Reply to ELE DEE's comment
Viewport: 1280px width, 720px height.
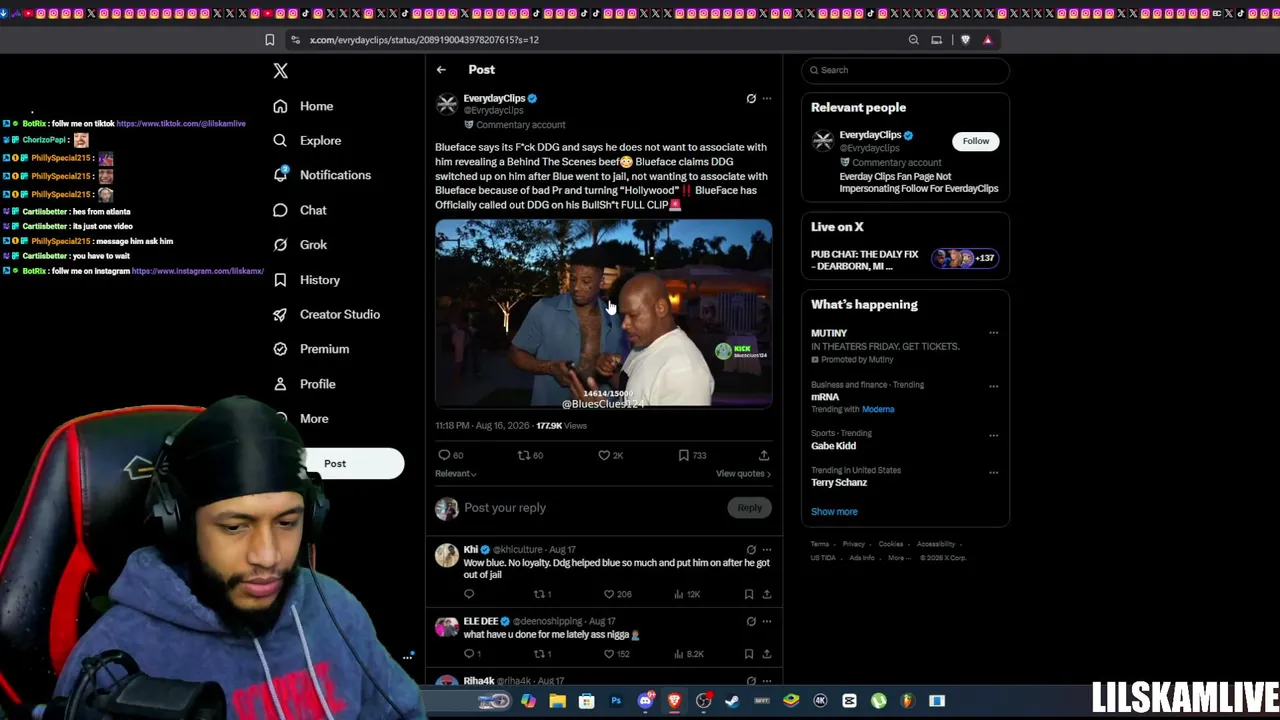coord(472,654)
